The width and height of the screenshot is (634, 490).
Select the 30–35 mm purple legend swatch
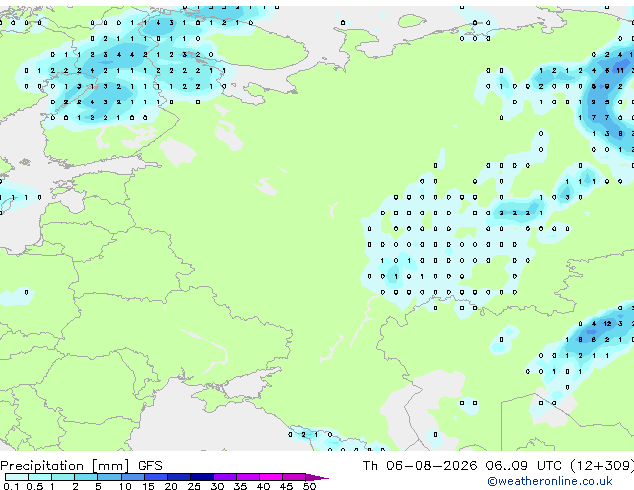pos(225,477)
